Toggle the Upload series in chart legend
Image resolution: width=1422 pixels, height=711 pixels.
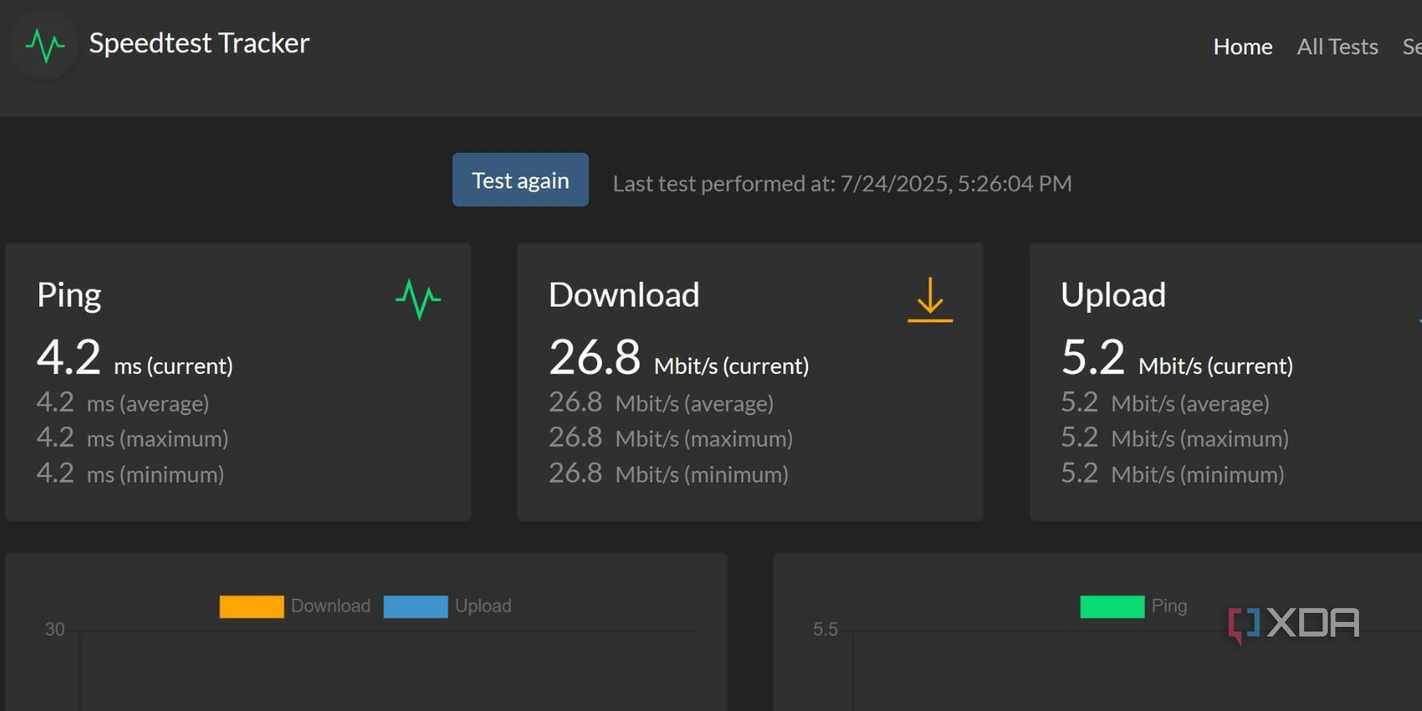[448, 606]
